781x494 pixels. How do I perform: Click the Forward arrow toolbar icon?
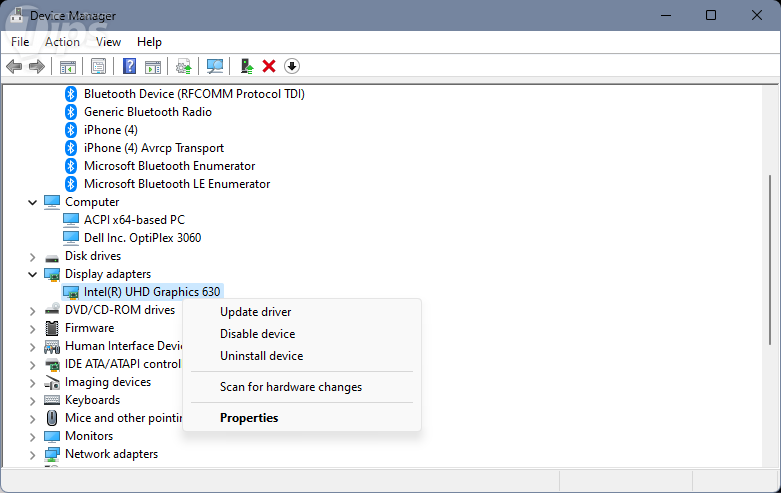[x=37, y=66]
